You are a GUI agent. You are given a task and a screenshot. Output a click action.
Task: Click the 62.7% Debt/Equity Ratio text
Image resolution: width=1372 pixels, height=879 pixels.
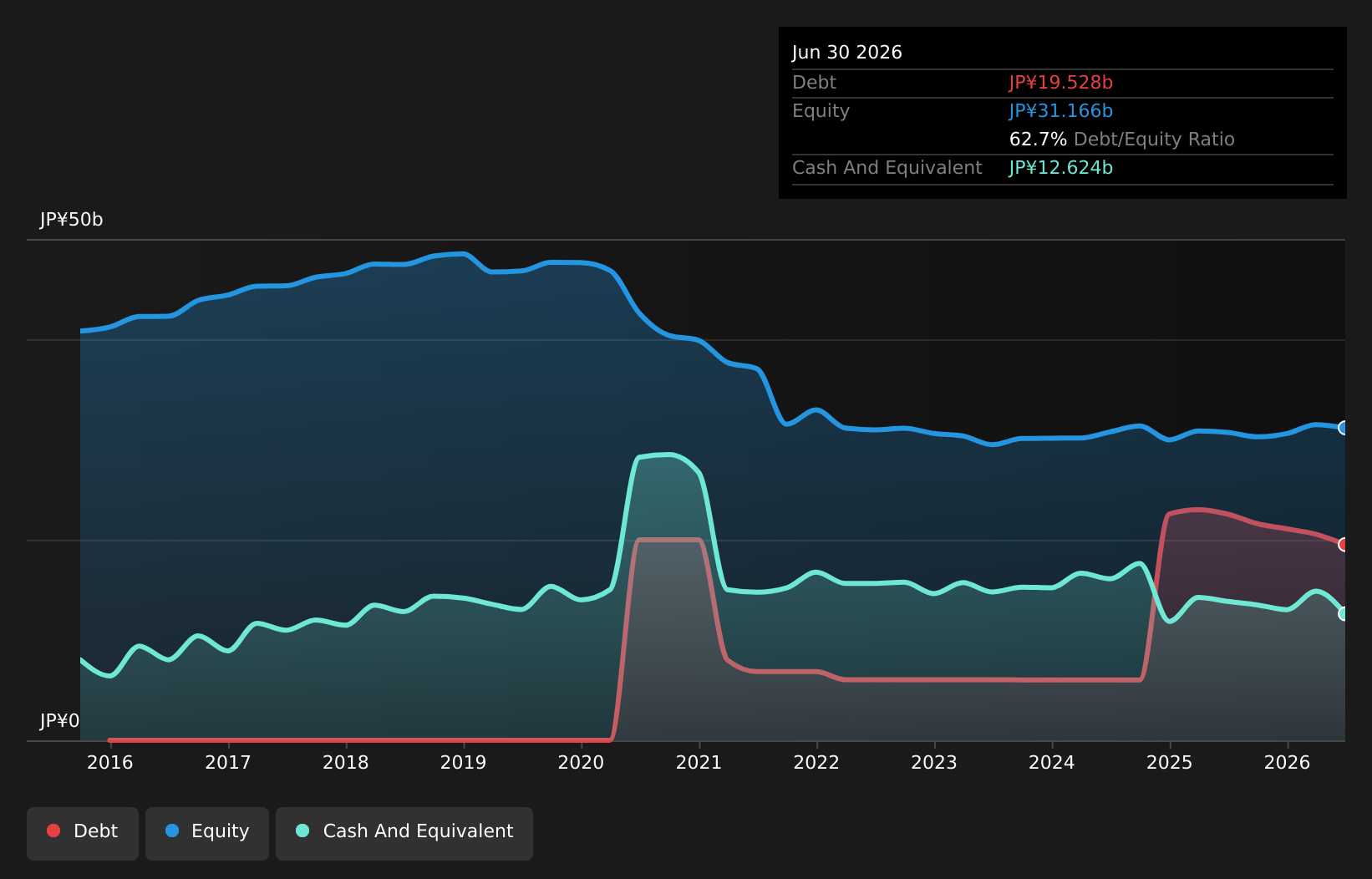(x=1122, y=140)
